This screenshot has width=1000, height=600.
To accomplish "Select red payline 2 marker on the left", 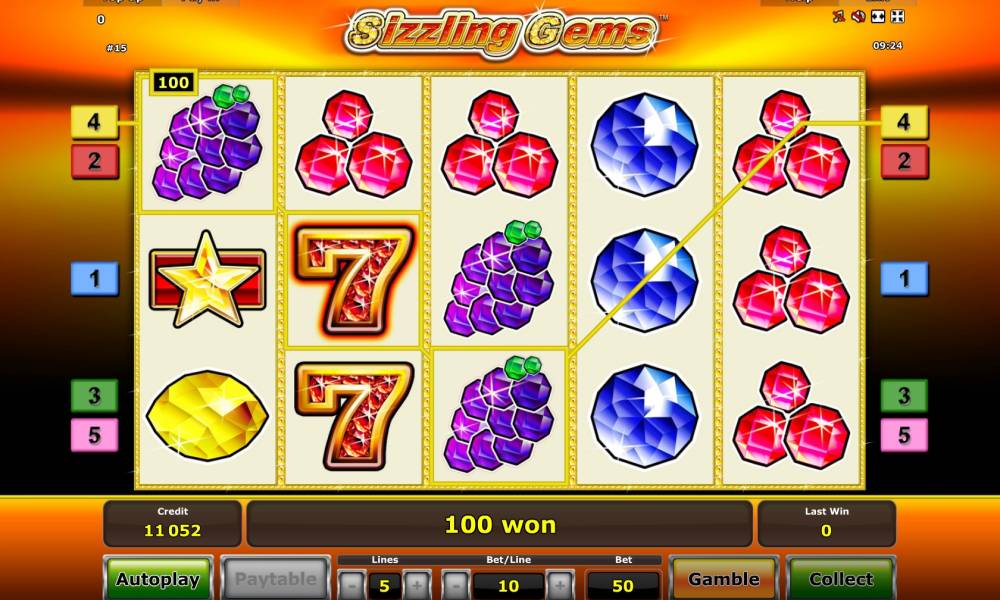I will (94, 161).
